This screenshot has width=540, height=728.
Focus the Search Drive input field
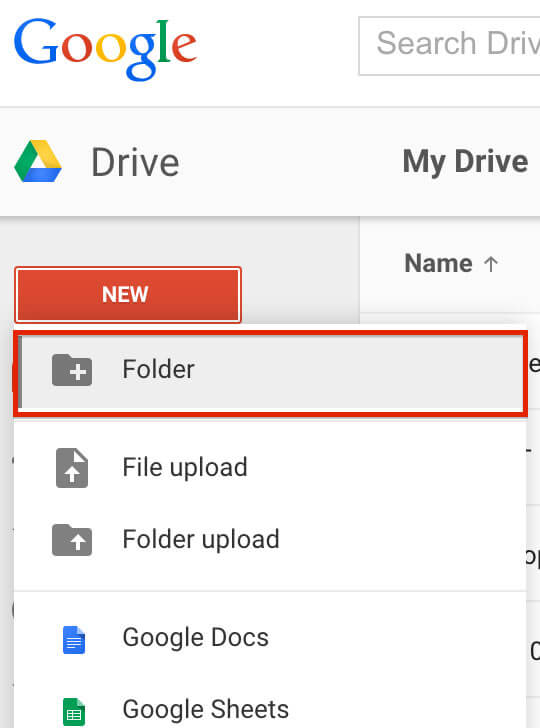click(449, 46)
